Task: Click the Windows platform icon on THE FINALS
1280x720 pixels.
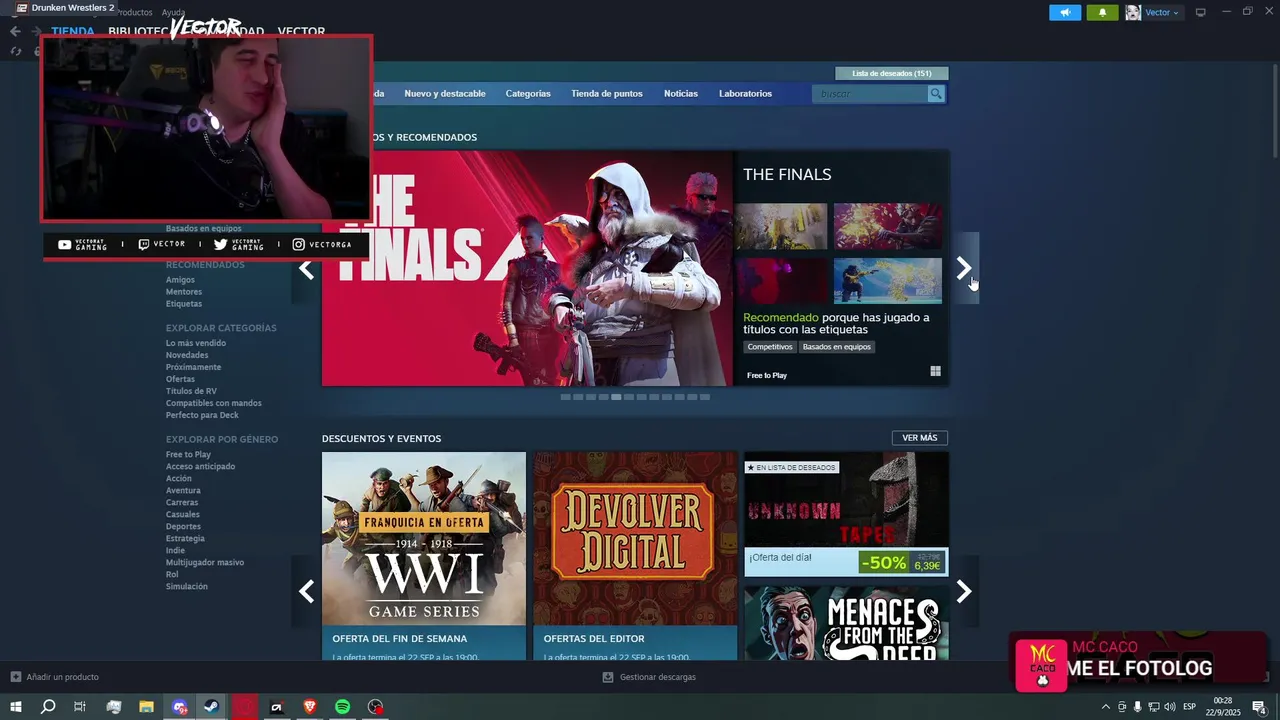Action: point(935,371)
